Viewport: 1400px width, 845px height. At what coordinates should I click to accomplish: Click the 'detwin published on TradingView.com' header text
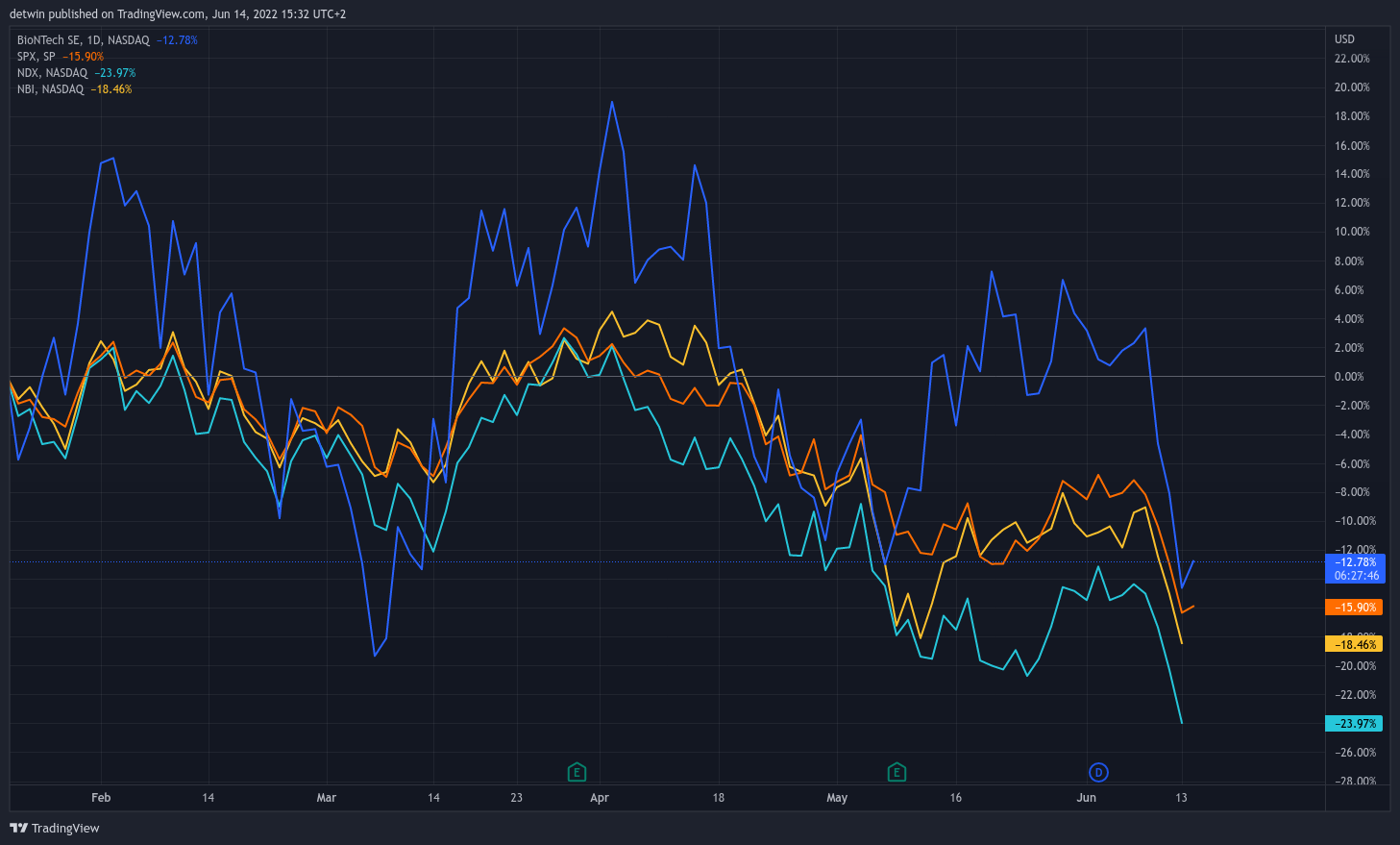click(x=108, y=14)
